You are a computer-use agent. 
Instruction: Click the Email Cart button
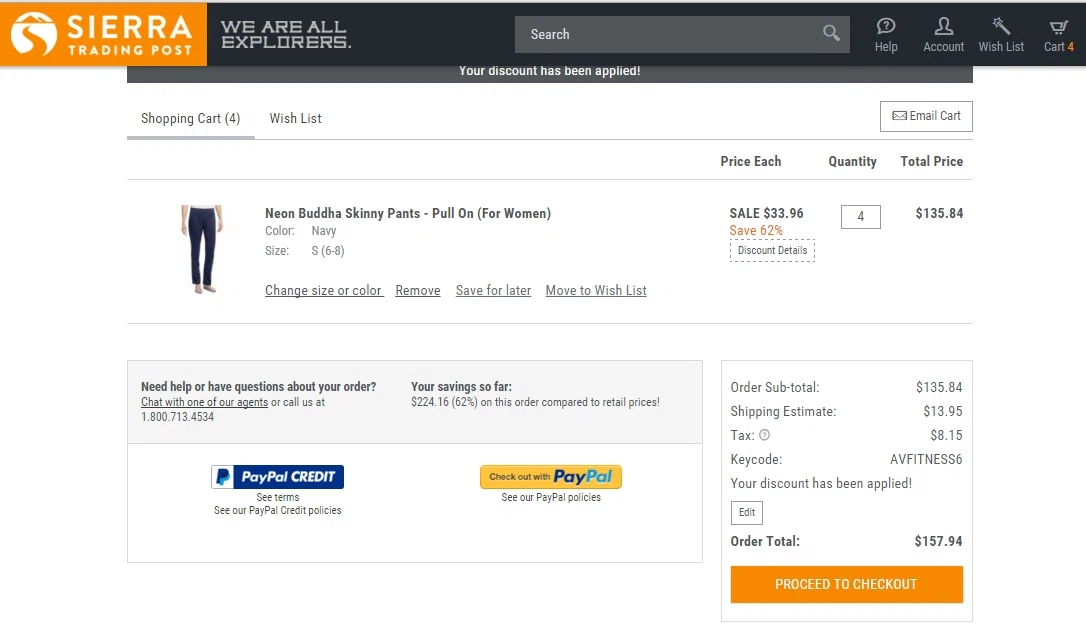(x=926, y=116)
